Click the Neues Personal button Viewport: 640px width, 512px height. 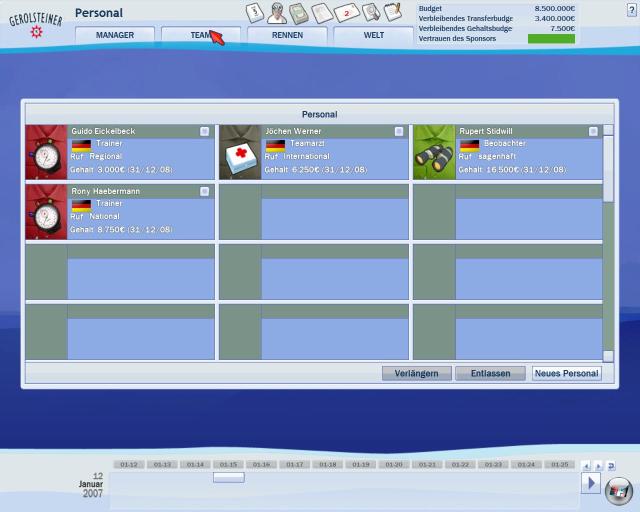[567, 373]
